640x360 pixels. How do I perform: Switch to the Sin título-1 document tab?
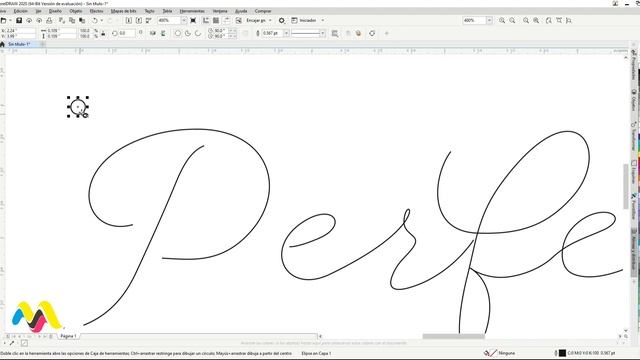19,44
